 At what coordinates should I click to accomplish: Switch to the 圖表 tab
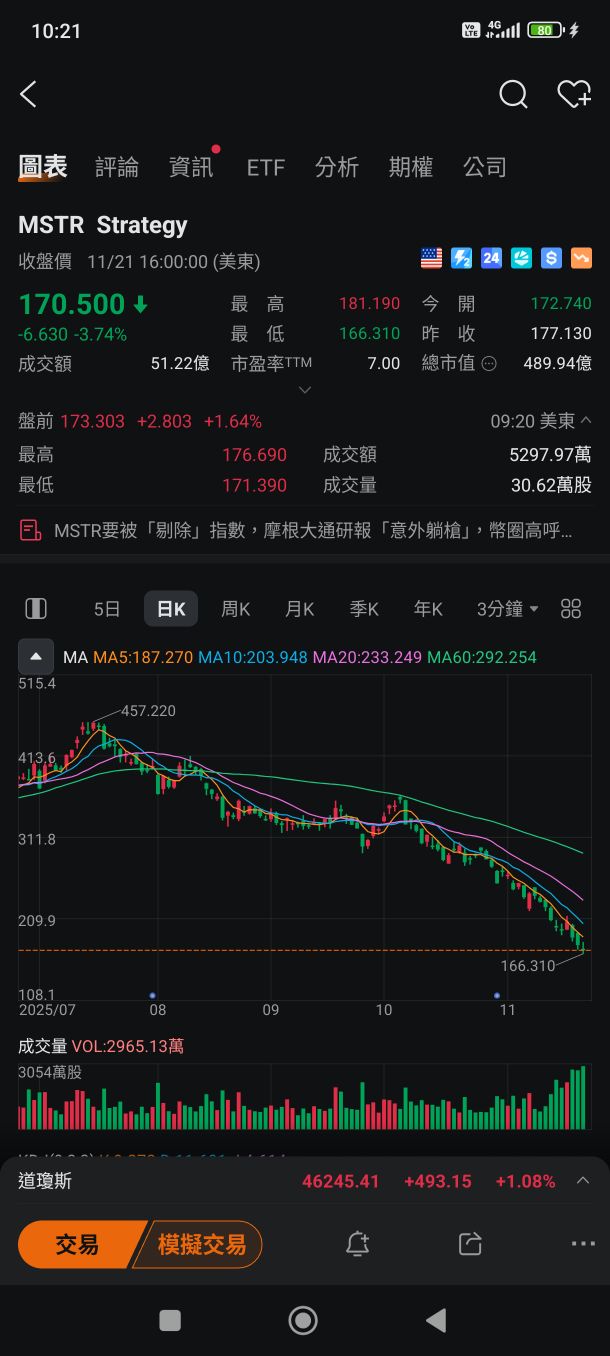(x=43, y=167)
